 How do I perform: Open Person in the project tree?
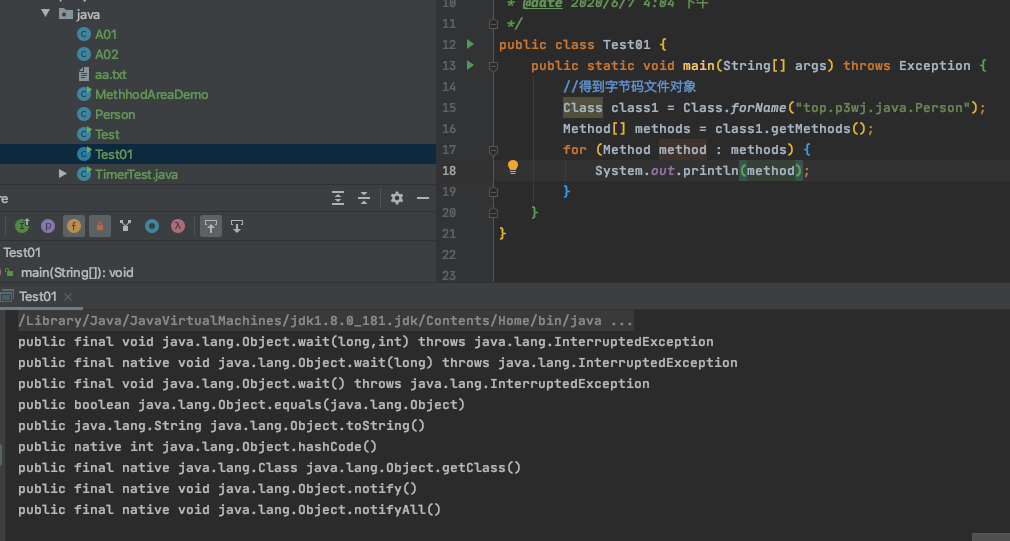(115, 114)
